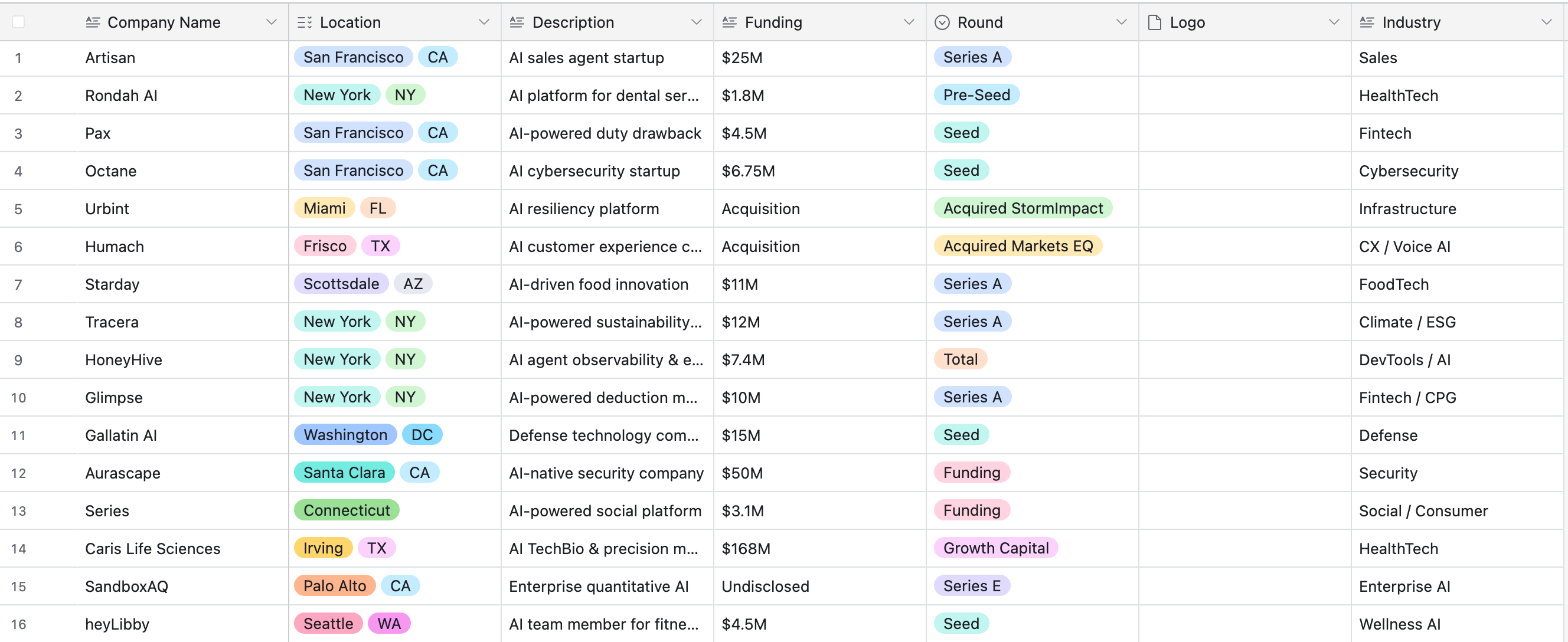Click the Pax company name cell
Screen dimensions: 1568x642
pyautogui.click(x=182, y=133)
